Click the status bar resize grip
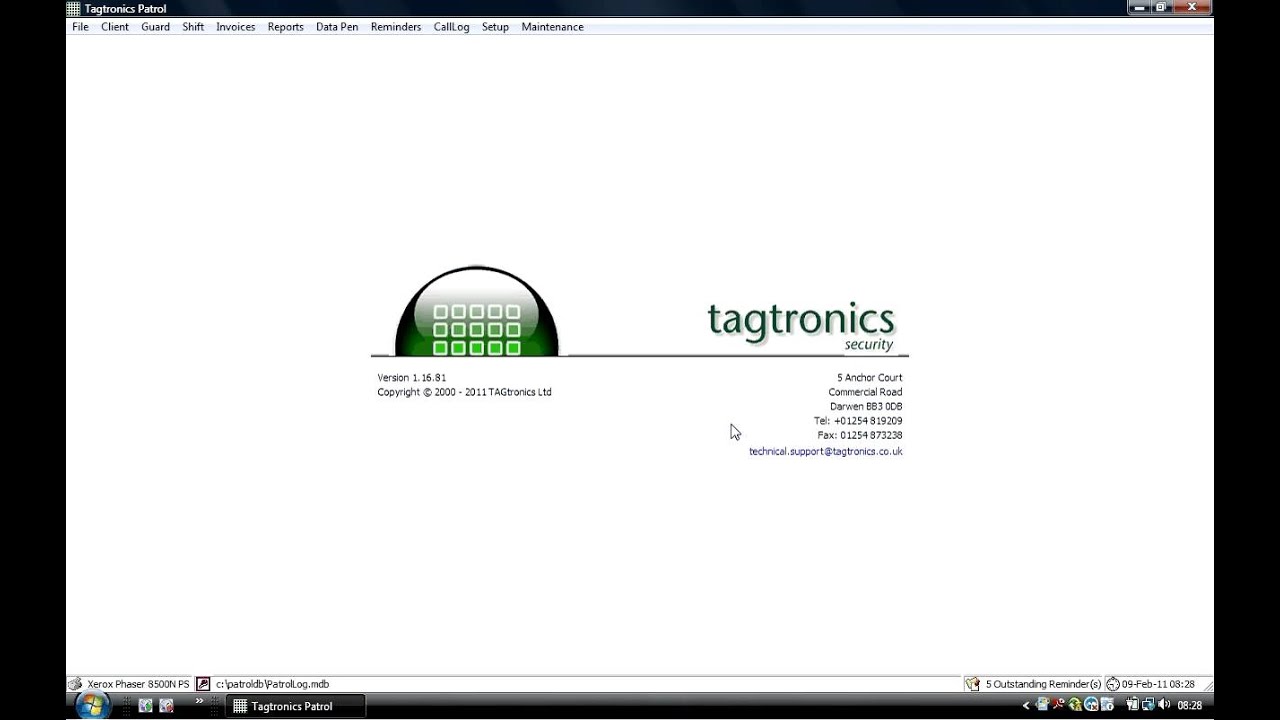The width and height of the screenshot is (1280, 720). point(1208,685)
